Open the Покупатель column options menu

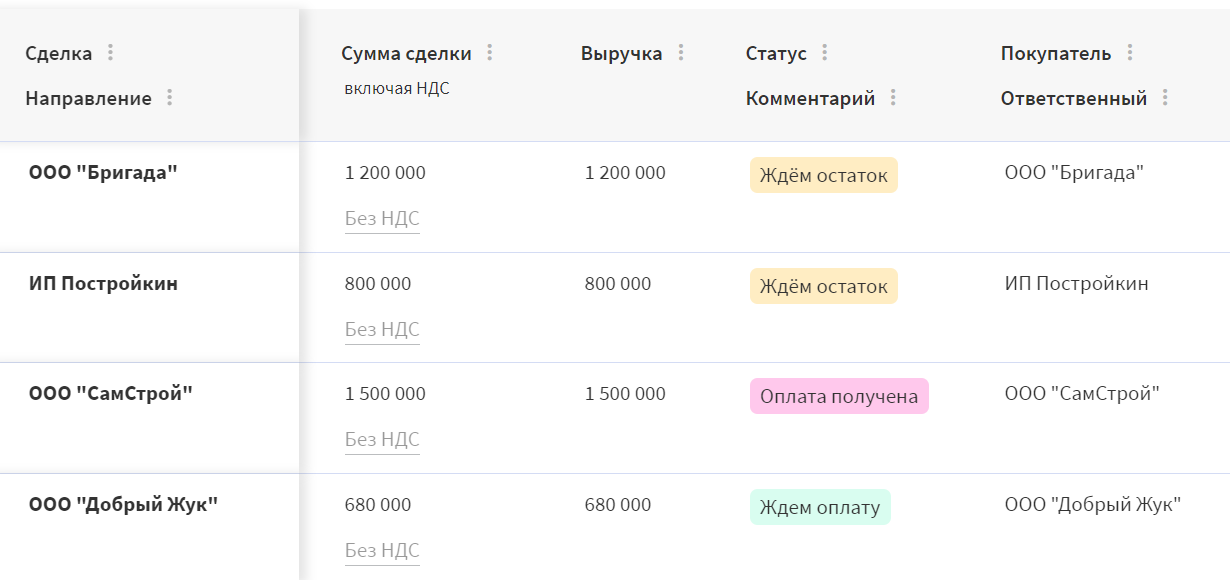coord(1130,53)
